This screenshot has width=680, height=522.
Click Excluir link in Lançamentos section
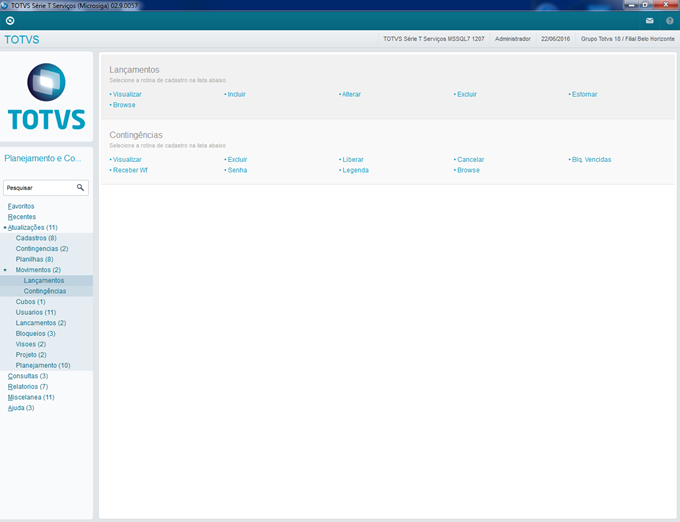coord(467,95)
